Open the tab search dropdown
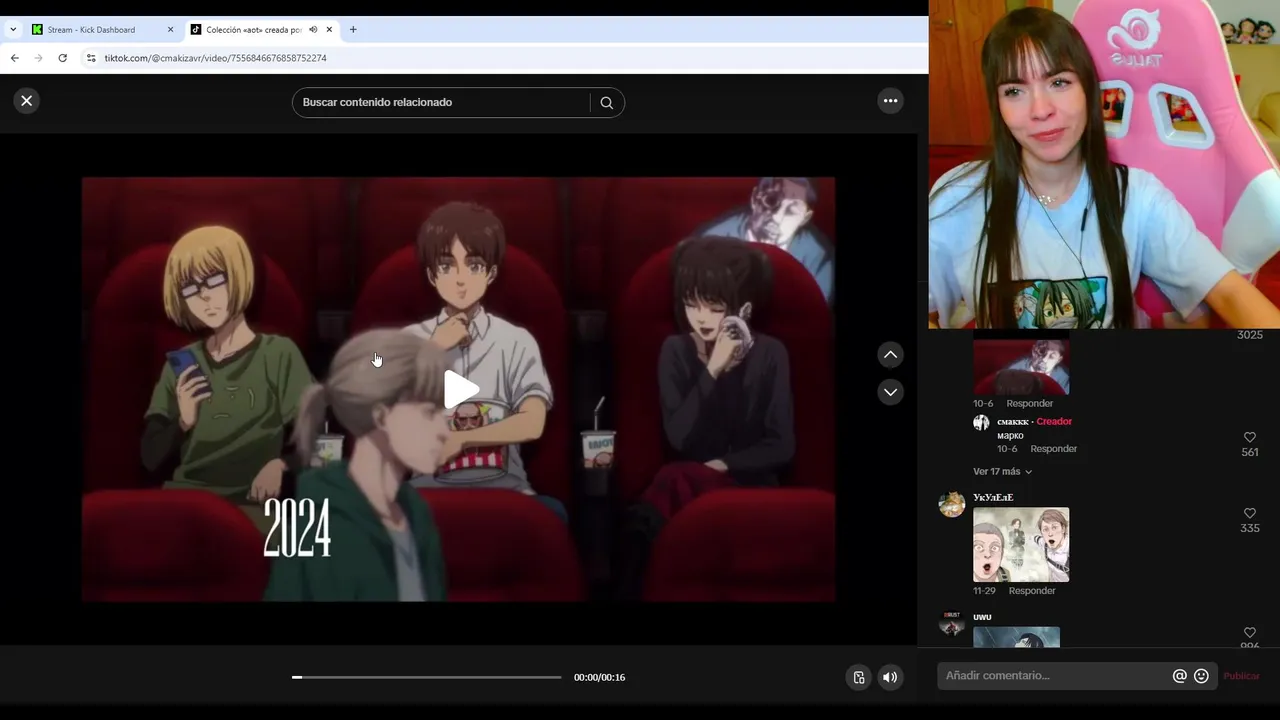This screenshot has height=720, width=1280. 13,30
